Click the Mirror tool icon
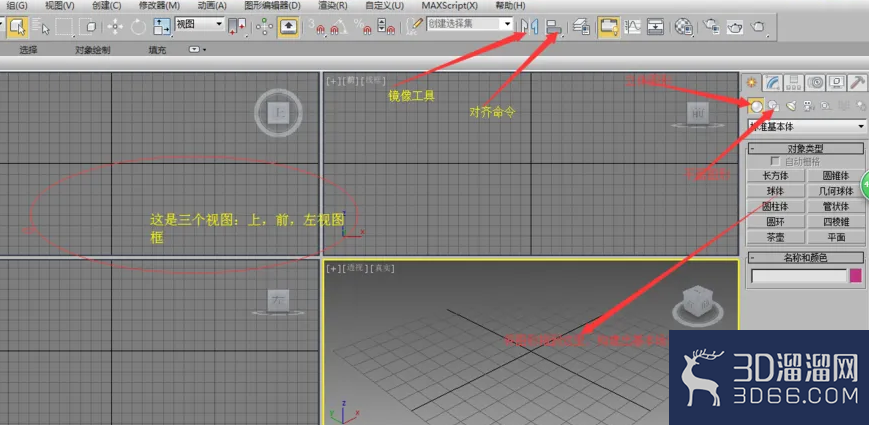 [x=529, y=26]
